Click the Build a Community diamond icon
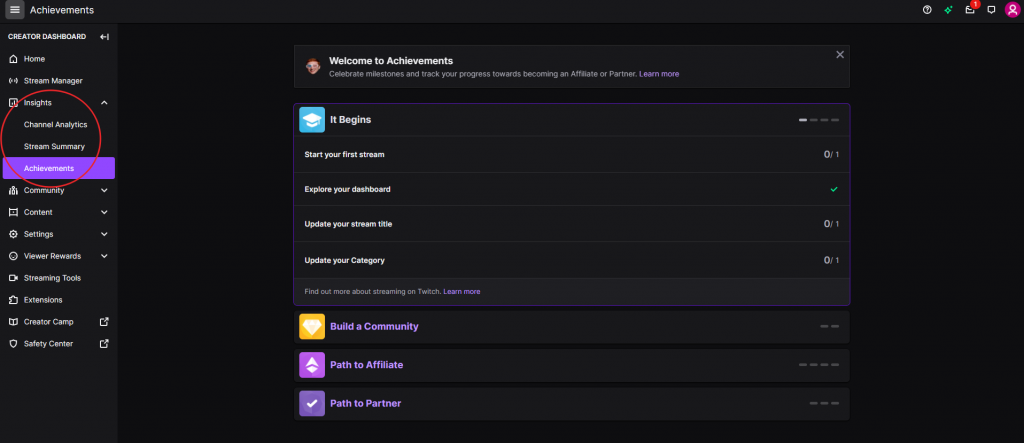 312,327
